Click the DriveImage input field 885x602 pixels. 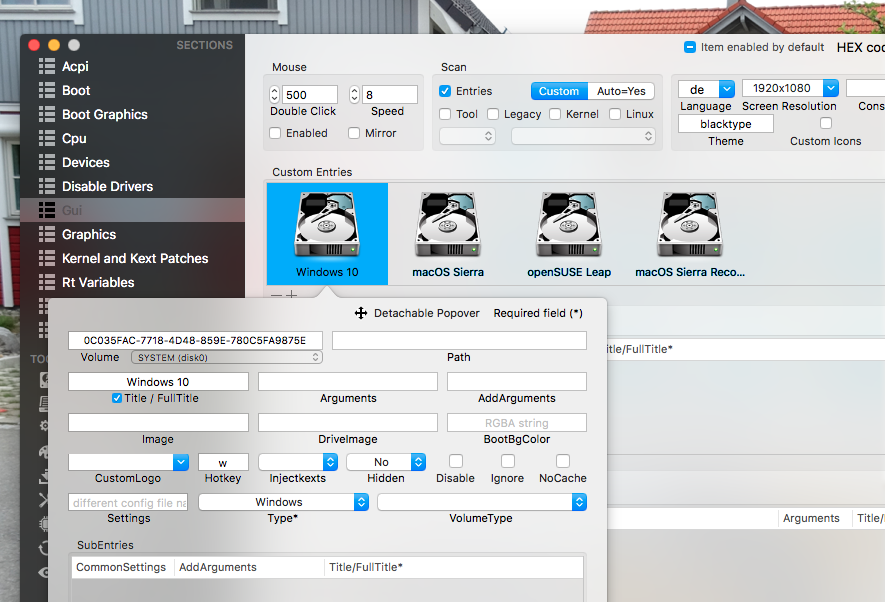[348, 422]
